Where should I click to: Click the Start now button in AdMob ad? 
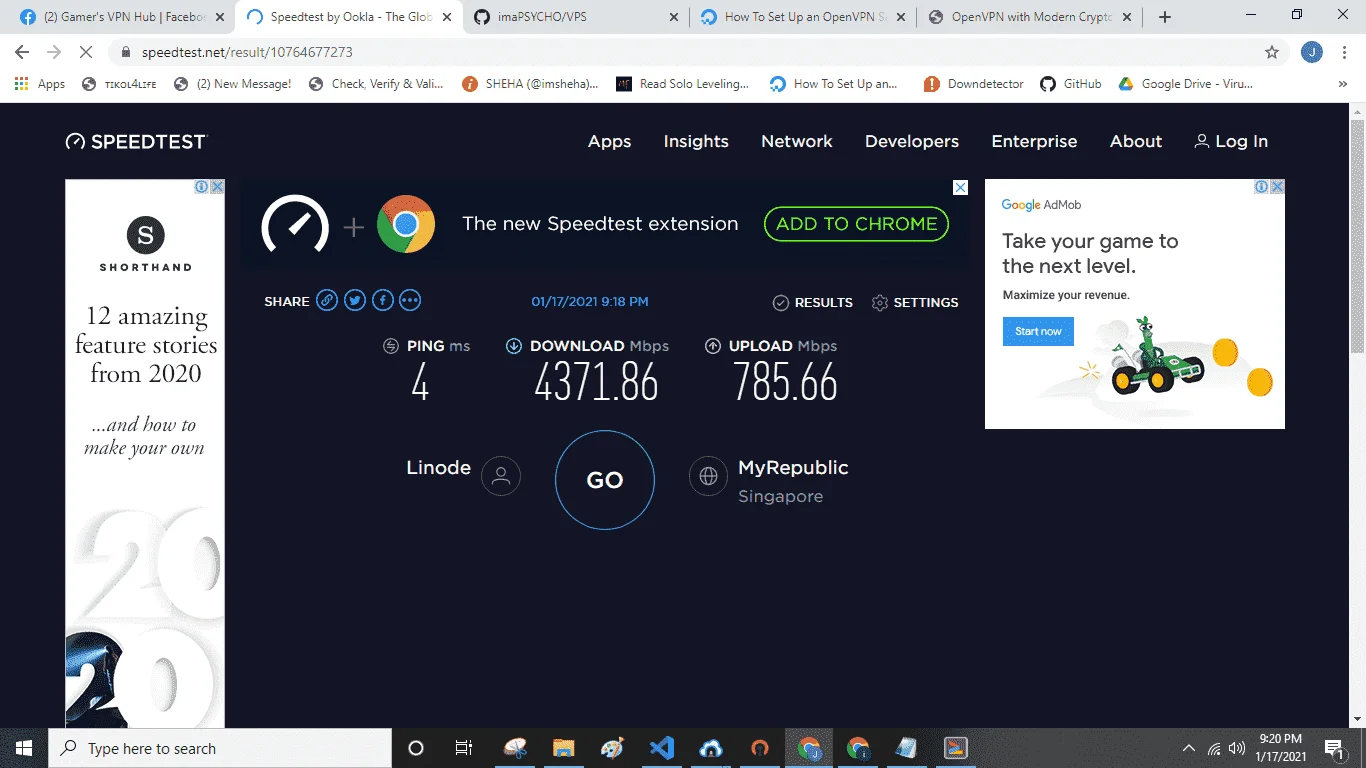point(1038,331)
